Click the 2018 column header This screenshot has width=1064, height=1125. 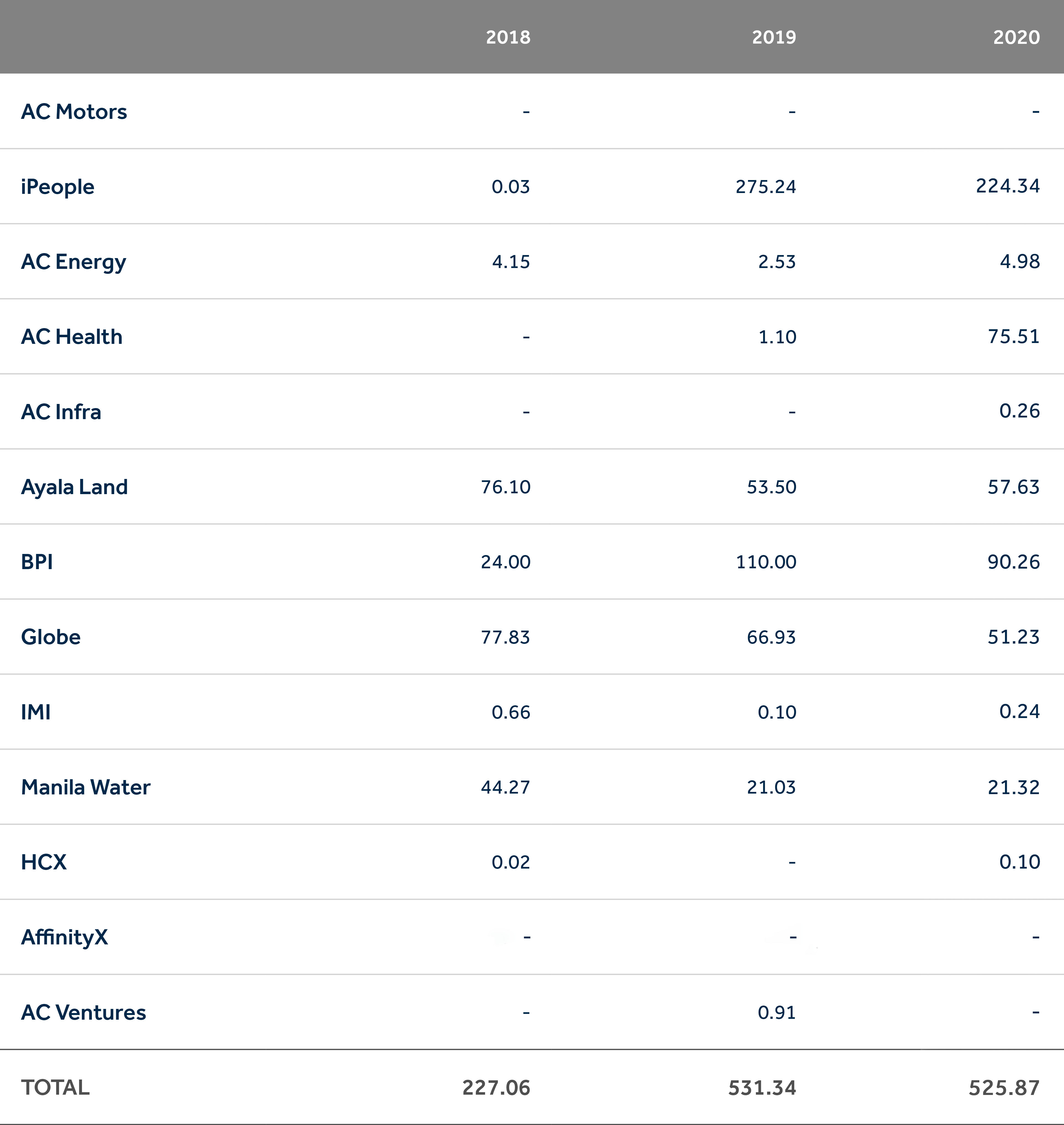[x=508, y=37]
